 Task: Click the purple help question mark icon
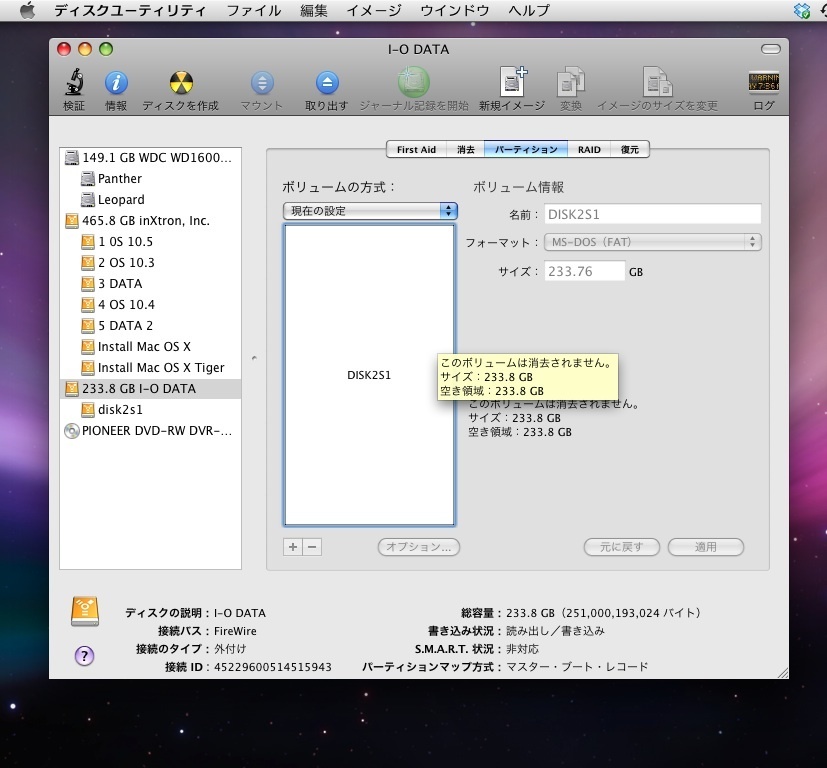click(x=85, y=656)
